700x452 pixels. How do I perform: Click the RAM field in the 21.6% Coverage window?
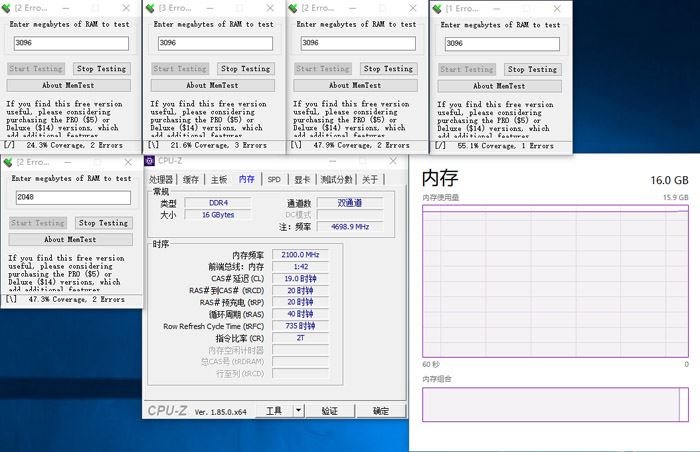215,43
